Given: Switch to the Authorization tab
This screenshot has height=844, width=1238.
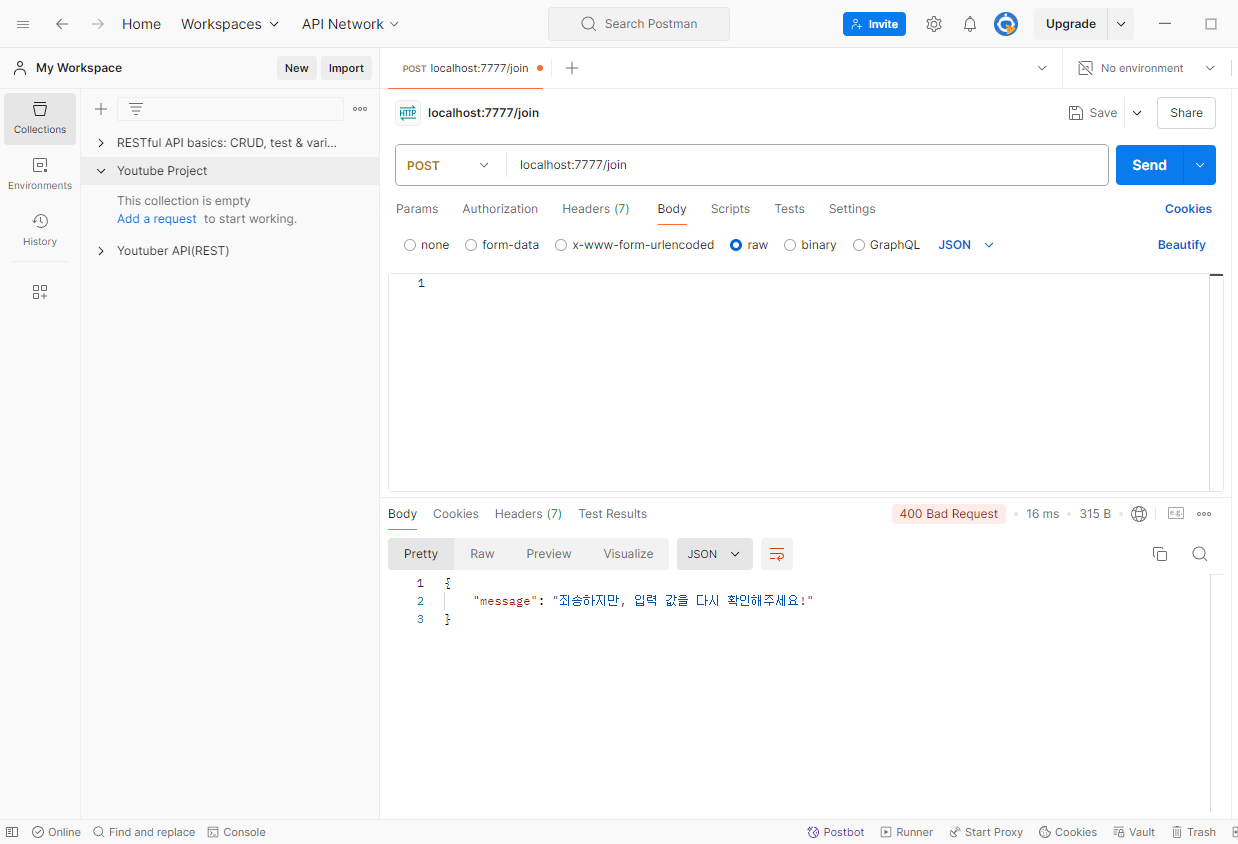Looking at the screenshot, I should click(x=500, y=209).
